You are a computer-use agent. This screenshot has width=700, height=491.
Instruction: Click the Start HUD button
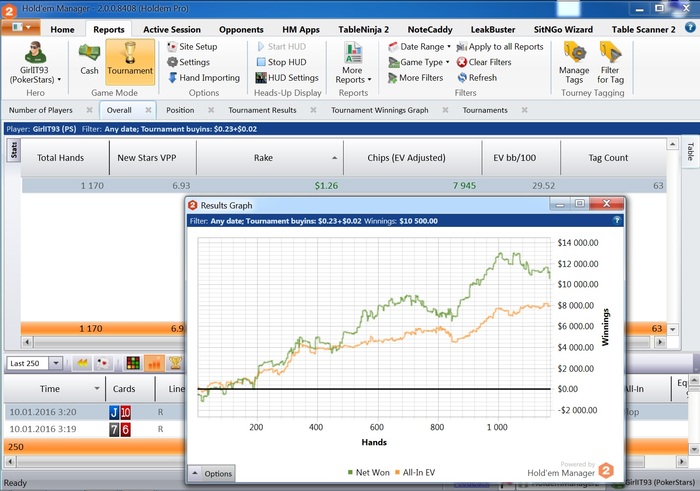tap(282, 46)
